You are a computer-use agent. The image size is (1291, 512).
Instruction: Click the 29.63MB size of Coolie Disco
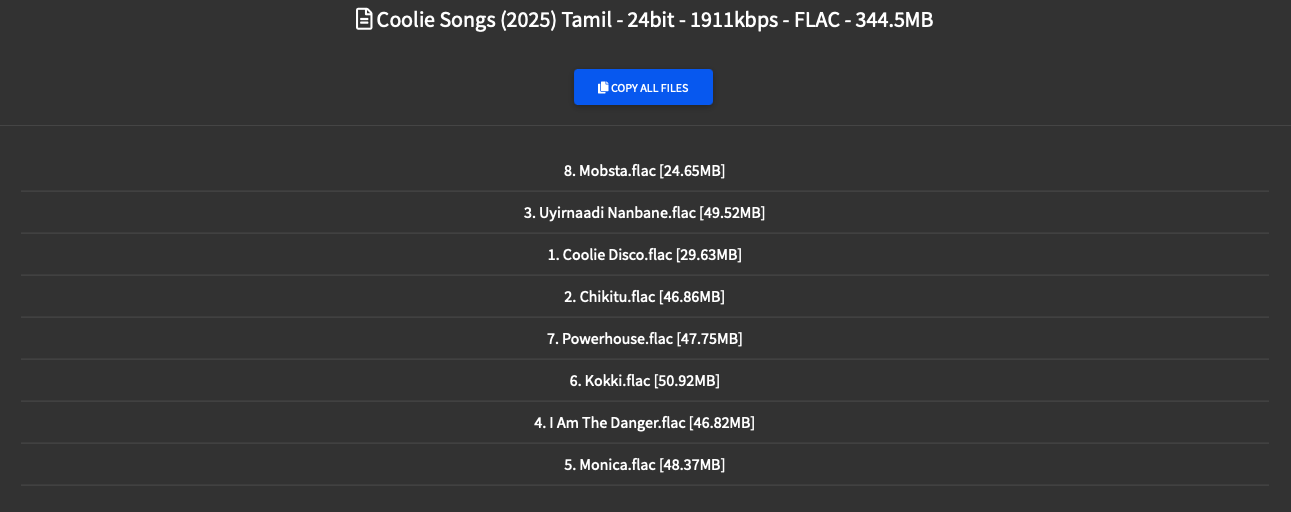click(709, 255)
